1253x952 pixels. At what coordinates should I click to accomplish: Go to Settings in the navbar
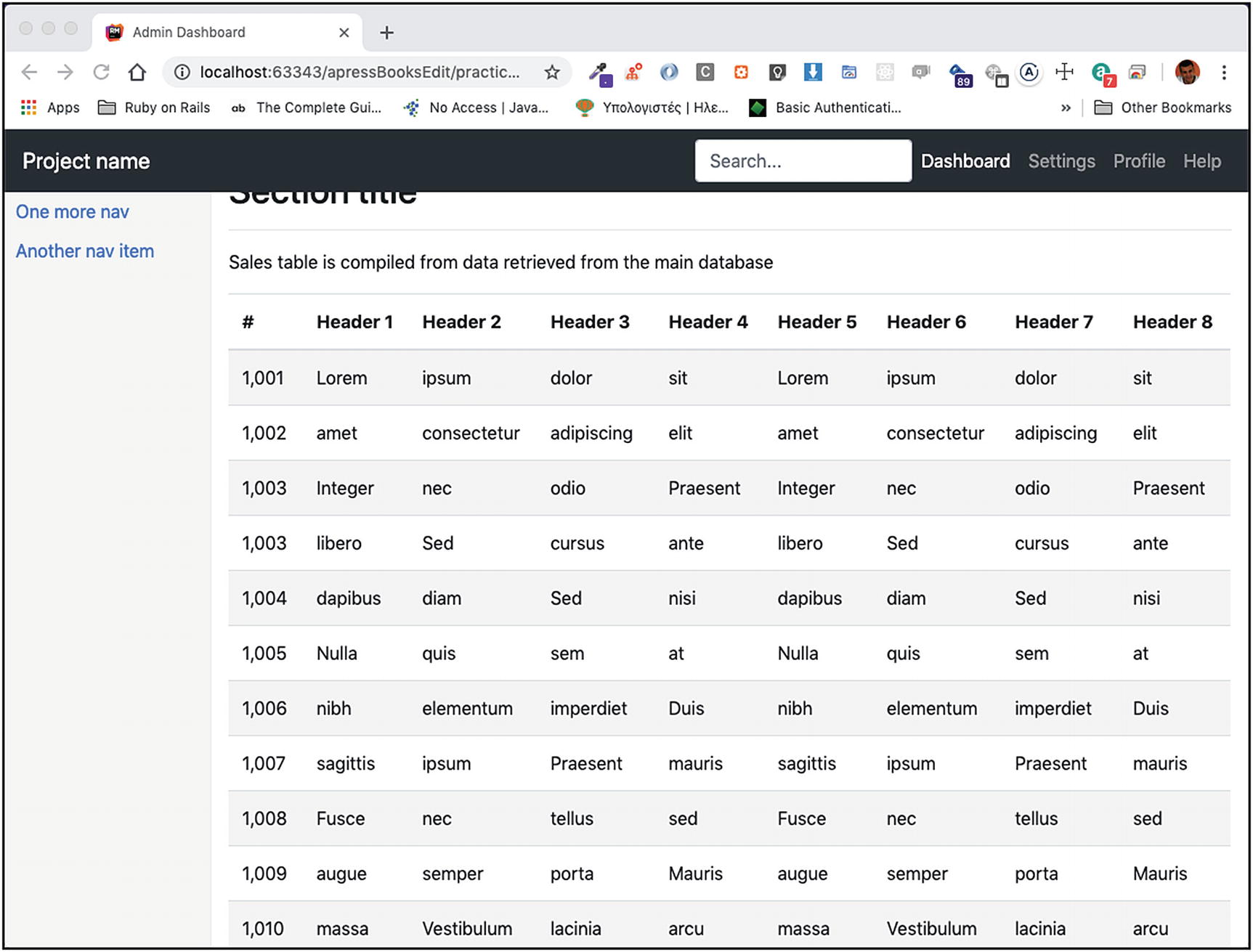[1061, 160]
